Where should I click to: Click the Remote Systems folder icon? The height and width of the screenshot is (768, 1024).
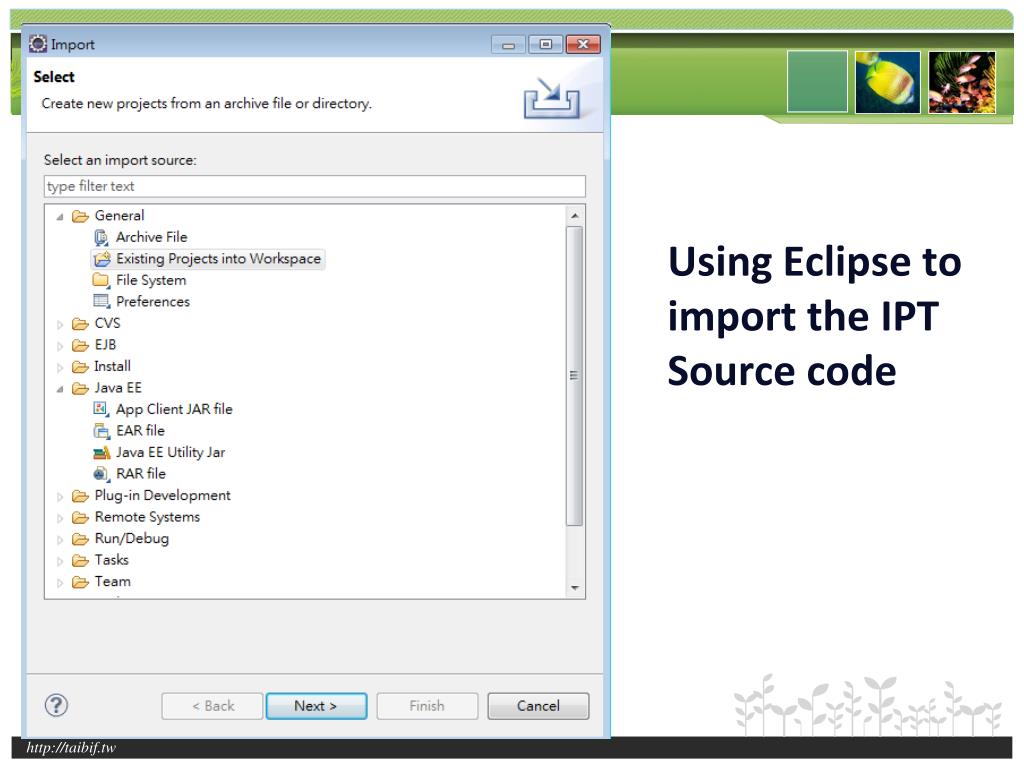(80, 518)
